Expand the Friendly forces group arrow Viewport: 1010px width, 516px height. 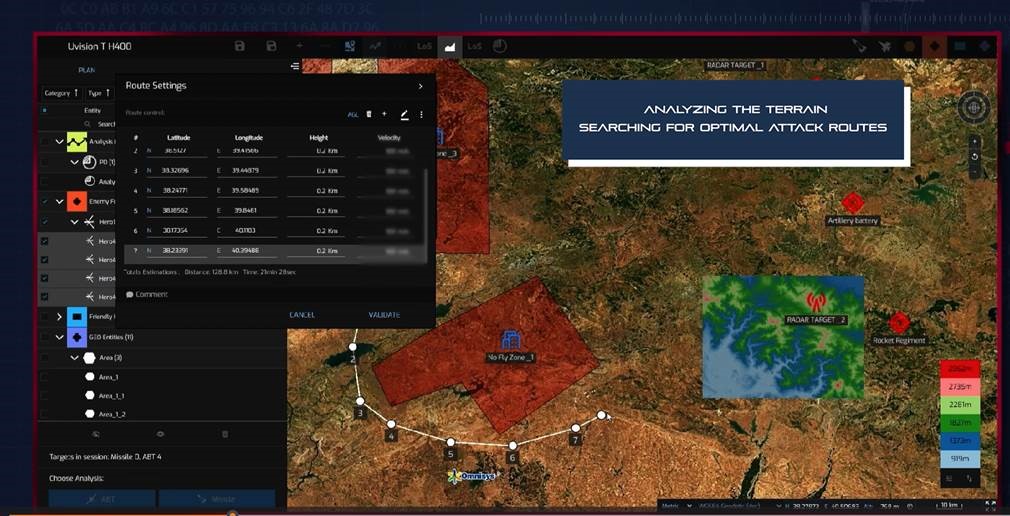[x=59, y=317]
